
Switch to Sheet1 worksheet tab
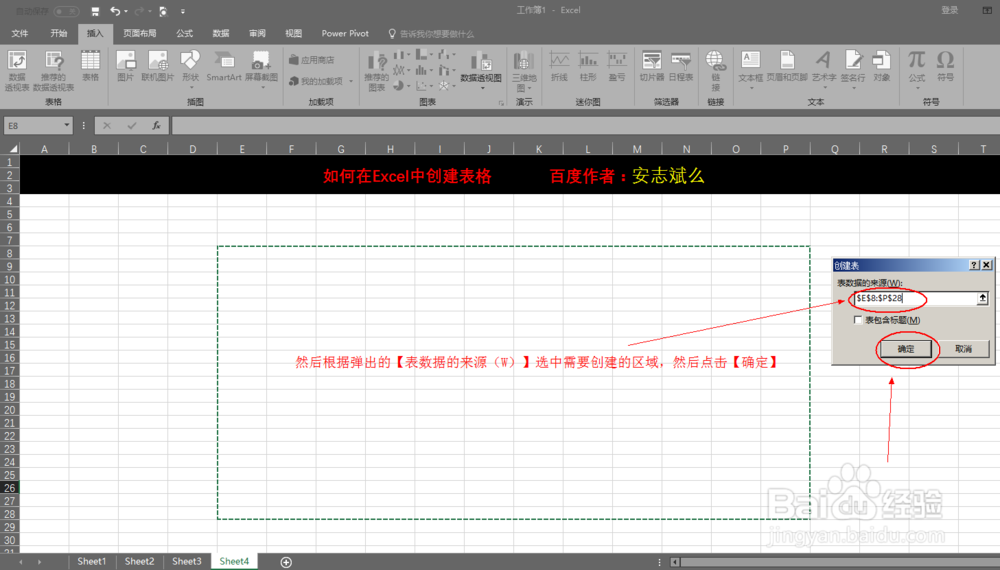tap(92, 562)
